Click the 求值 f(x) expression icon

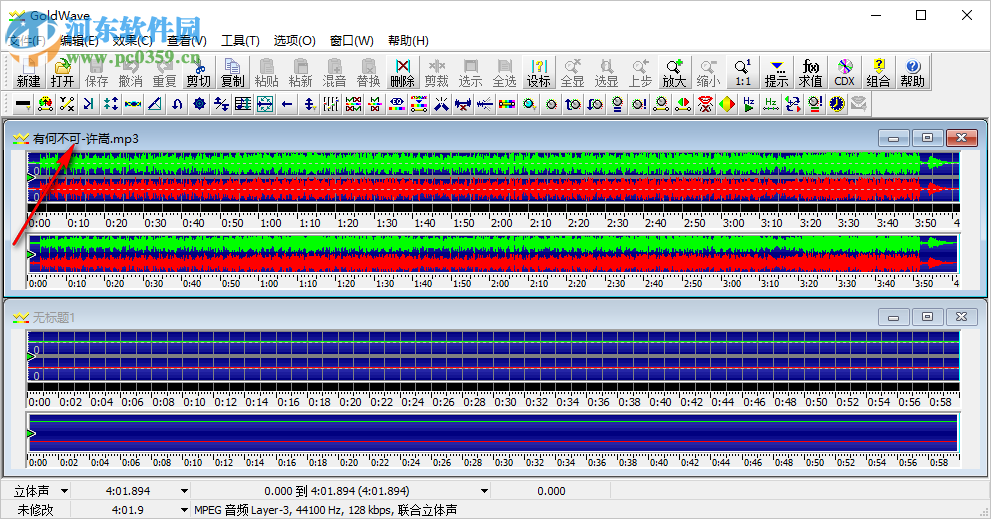click(810, 72)
